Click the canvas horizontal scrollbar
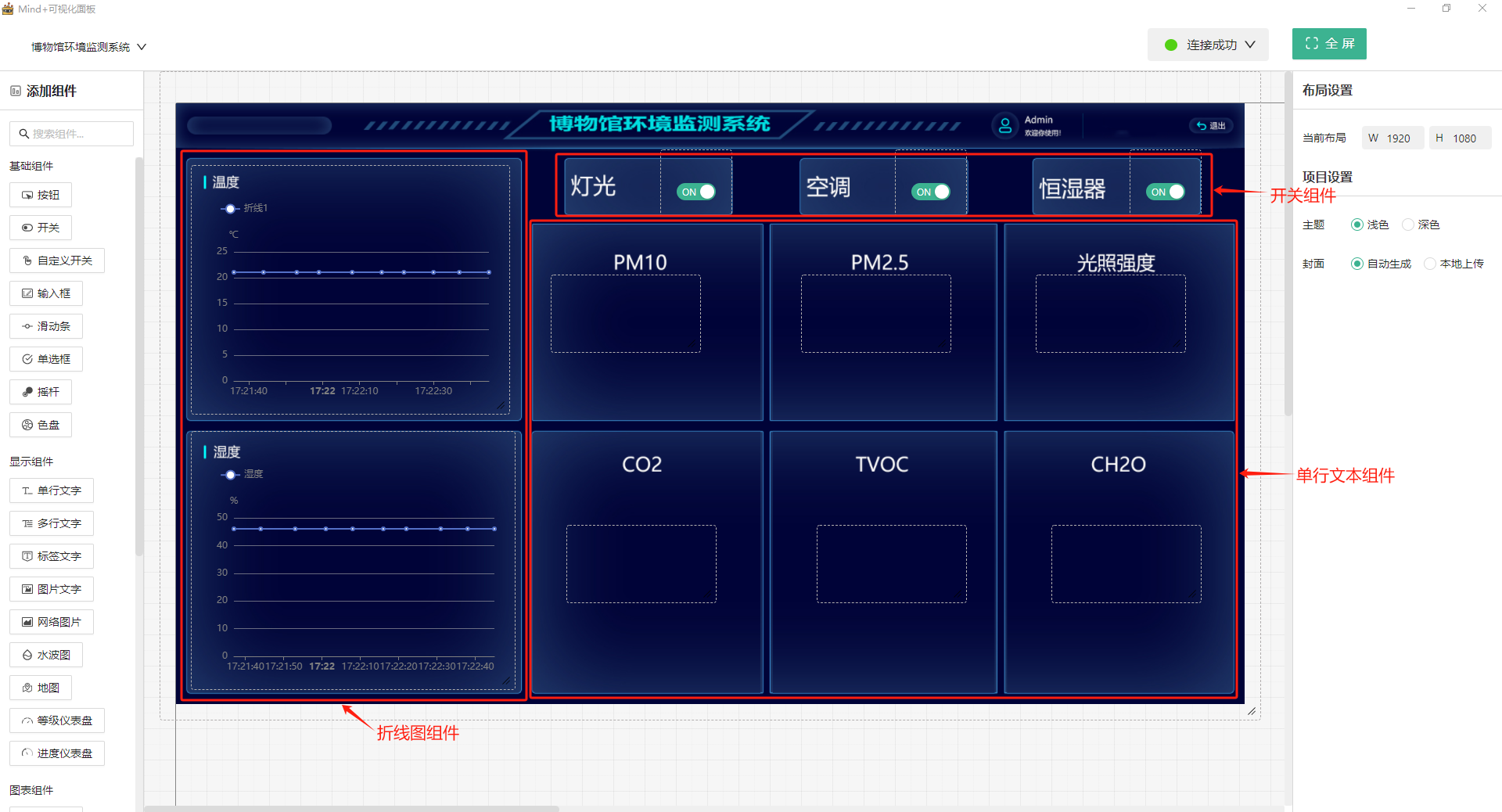 (x=351, y=808)
